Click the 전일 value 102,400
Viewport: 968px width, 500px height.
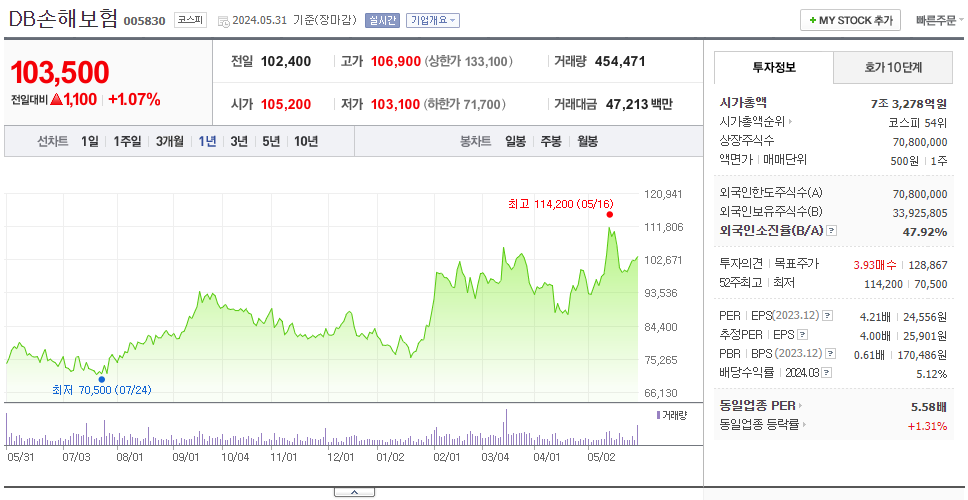[x=286, y=61]
